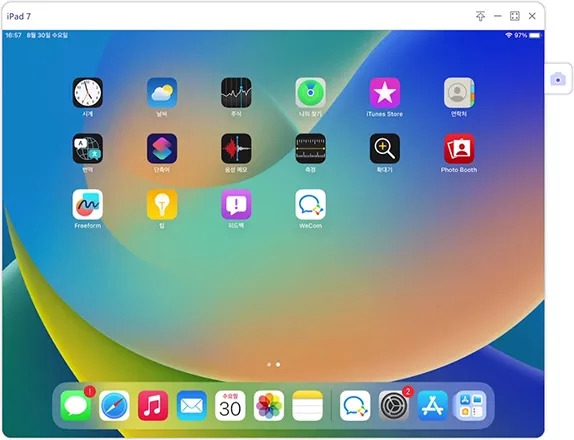The image size is (574, 440).
Task: Open the Tips app lightbulb icon
Action: click(162, 205)
